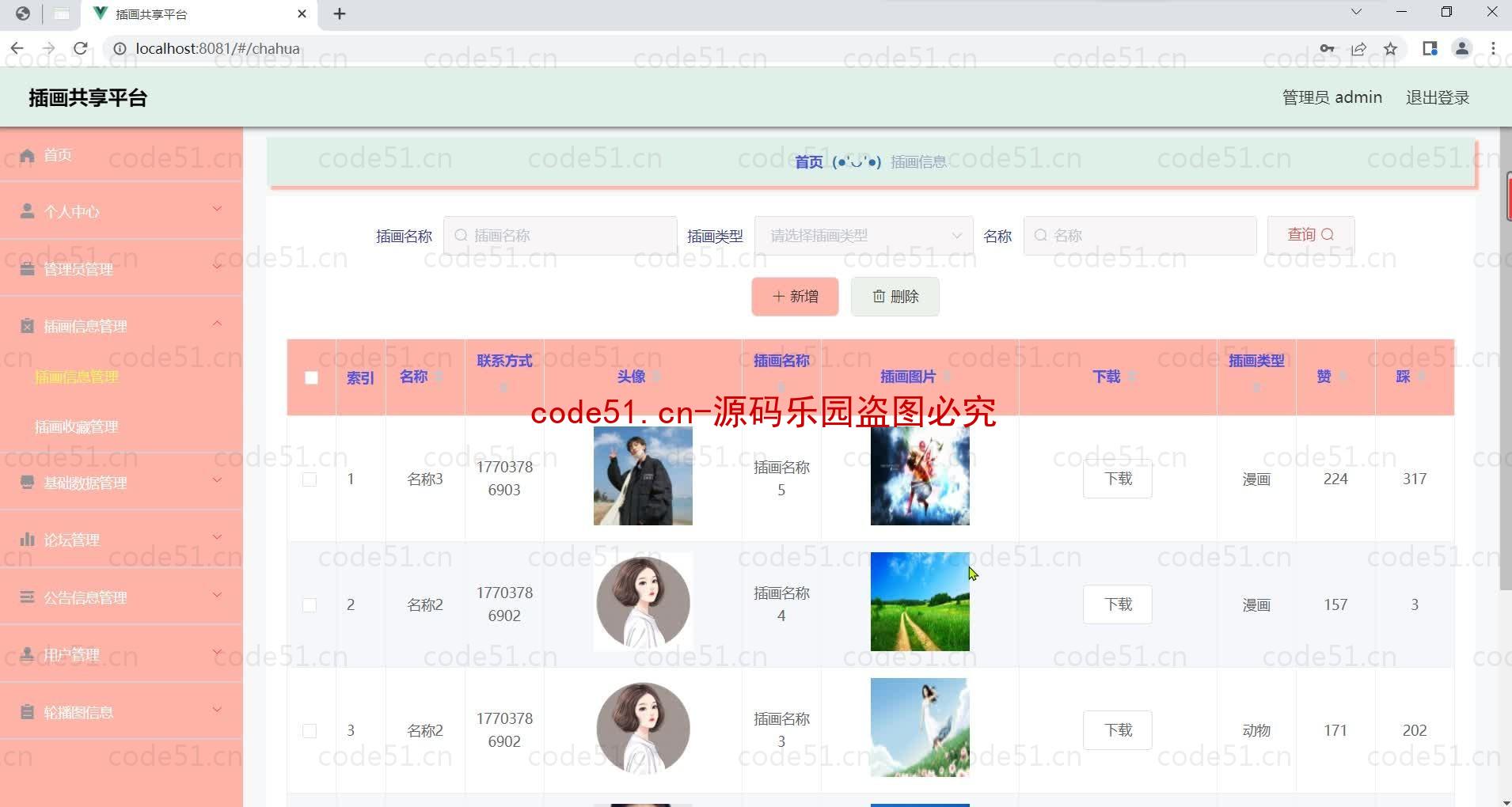
Task: Click 首页 link in the breadcrumb
Action: (x=808, y=162)
